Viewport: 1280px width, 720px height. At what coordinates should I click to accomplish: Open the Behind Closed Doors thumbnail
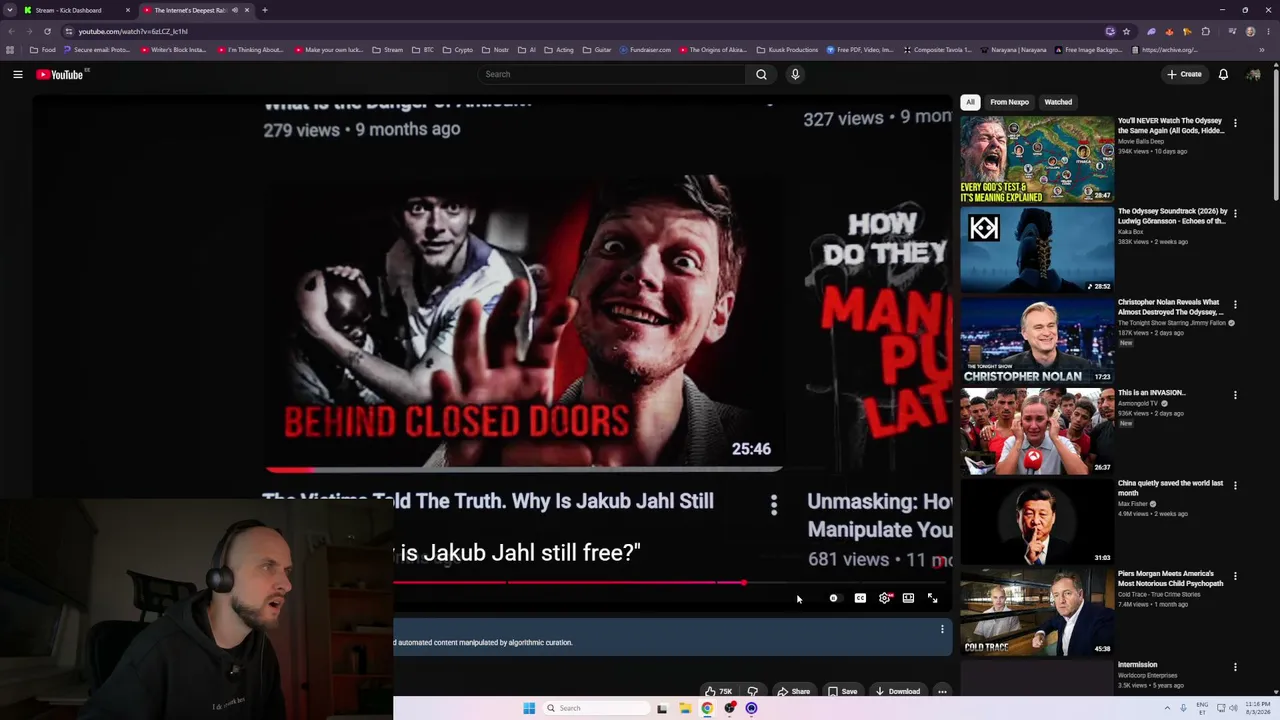(522, 322)
